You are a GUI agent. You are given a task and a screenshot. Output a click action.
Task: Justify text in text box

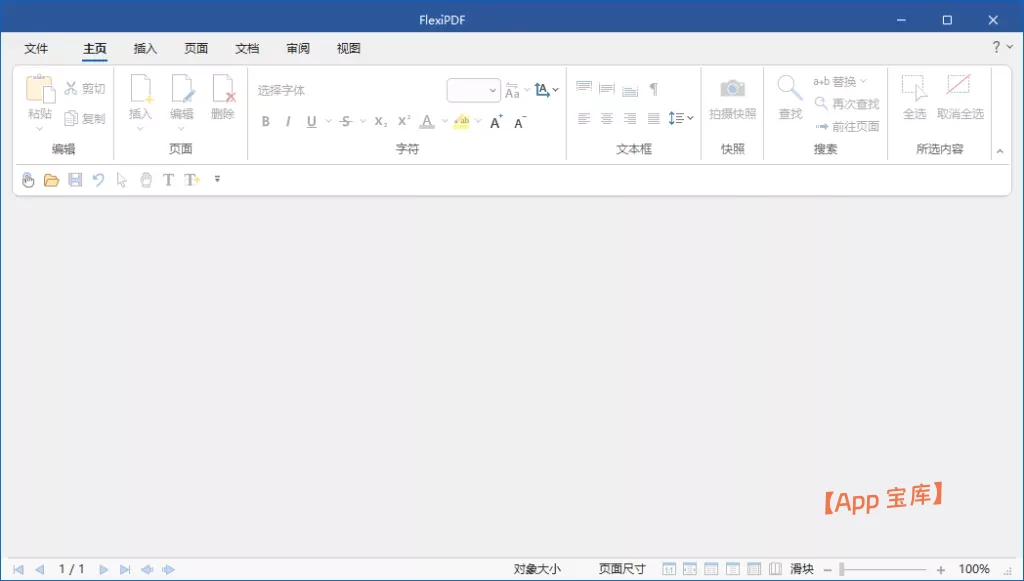[x=653, y=118]
